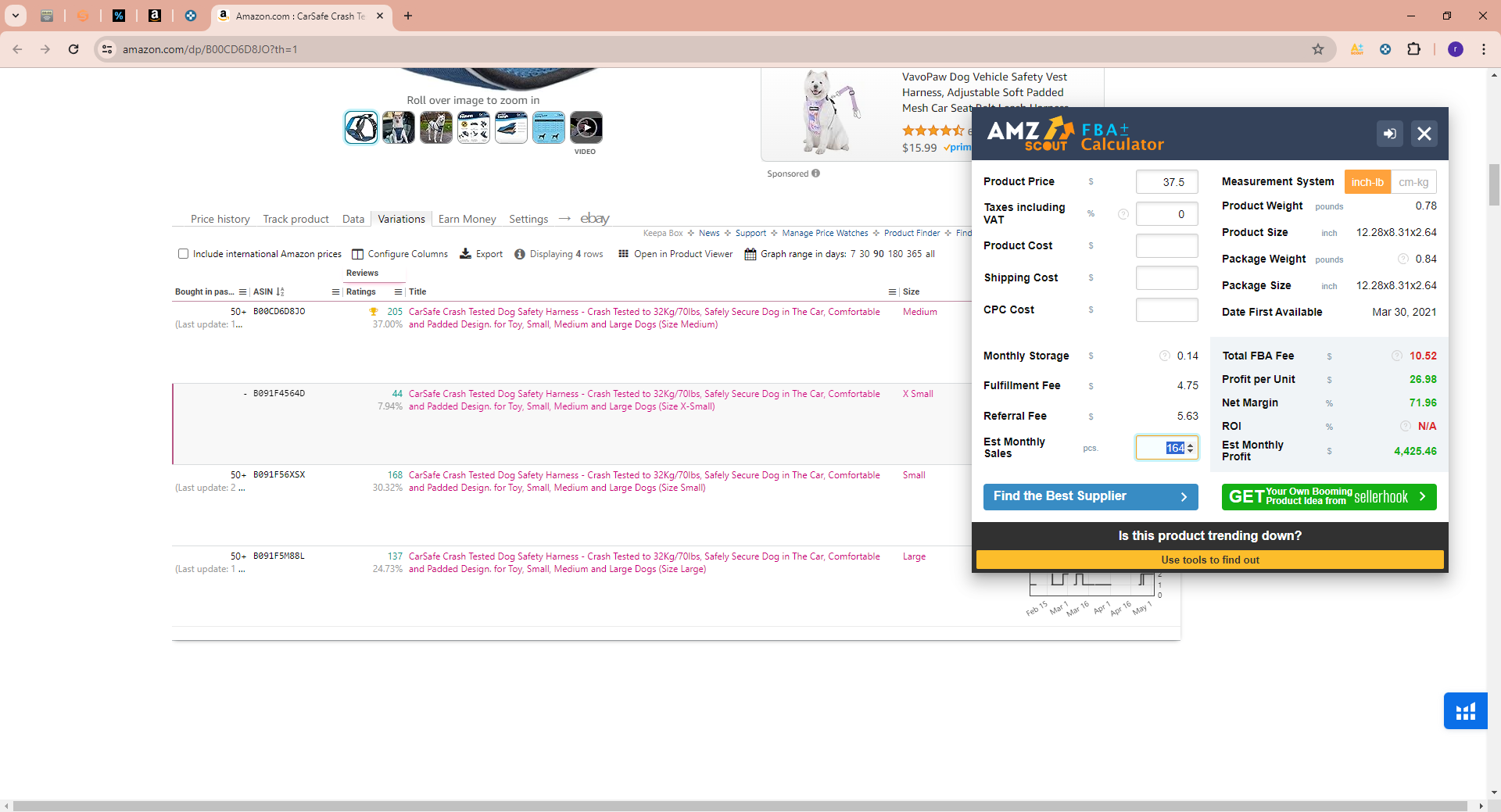Click the help icon beside Package Weight
Viewport: 1501px width, 812px height.
tap(1403, 259)
